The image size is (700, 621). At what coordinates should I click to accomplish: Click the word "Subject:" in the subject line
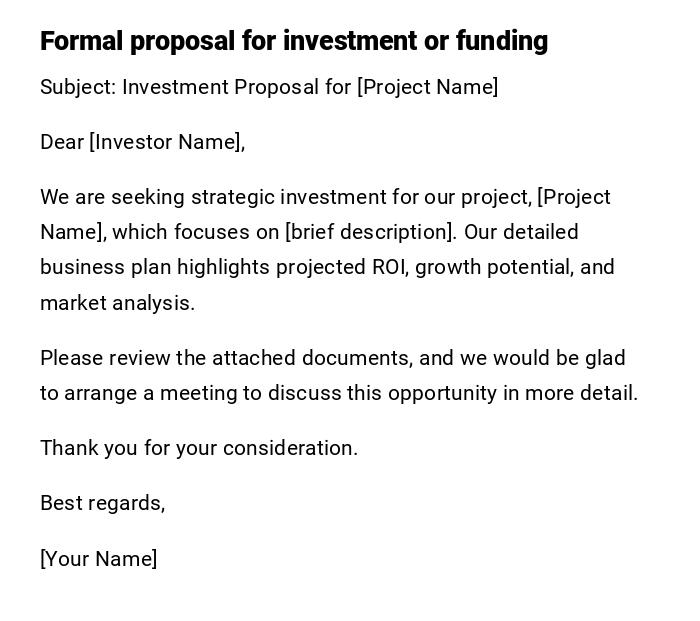point(78,87)
